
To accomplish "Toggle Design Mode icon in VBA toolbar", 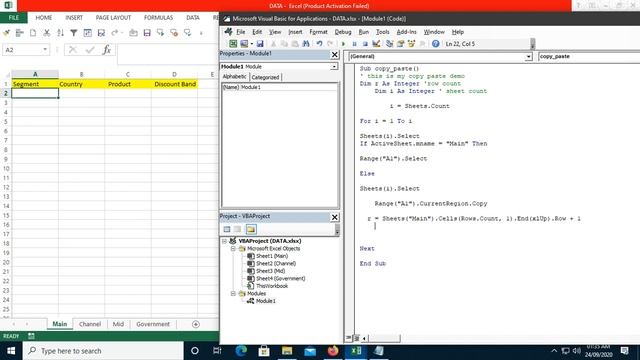I will [376, 44].
